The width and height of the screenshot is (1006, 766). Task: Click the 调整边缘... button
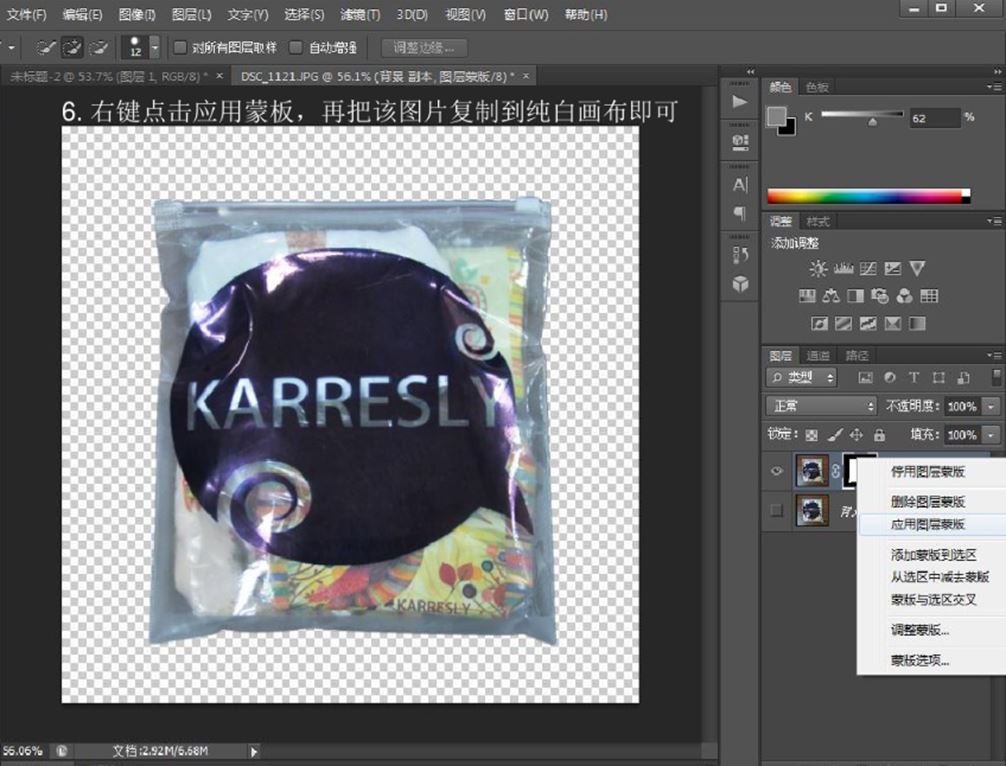[424, 47]
